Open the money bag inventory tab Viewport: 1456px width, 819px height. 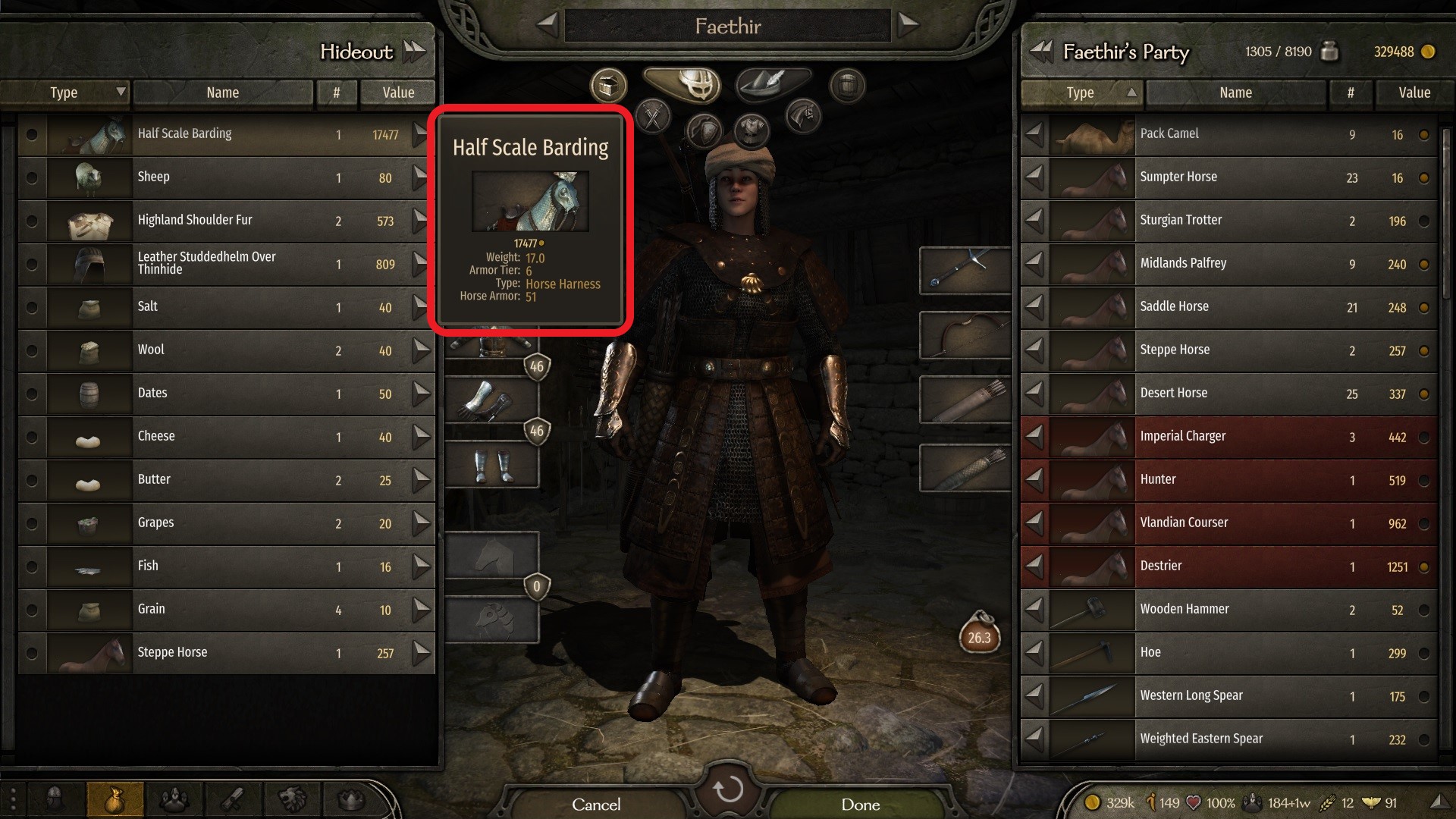tap(115, 799)
